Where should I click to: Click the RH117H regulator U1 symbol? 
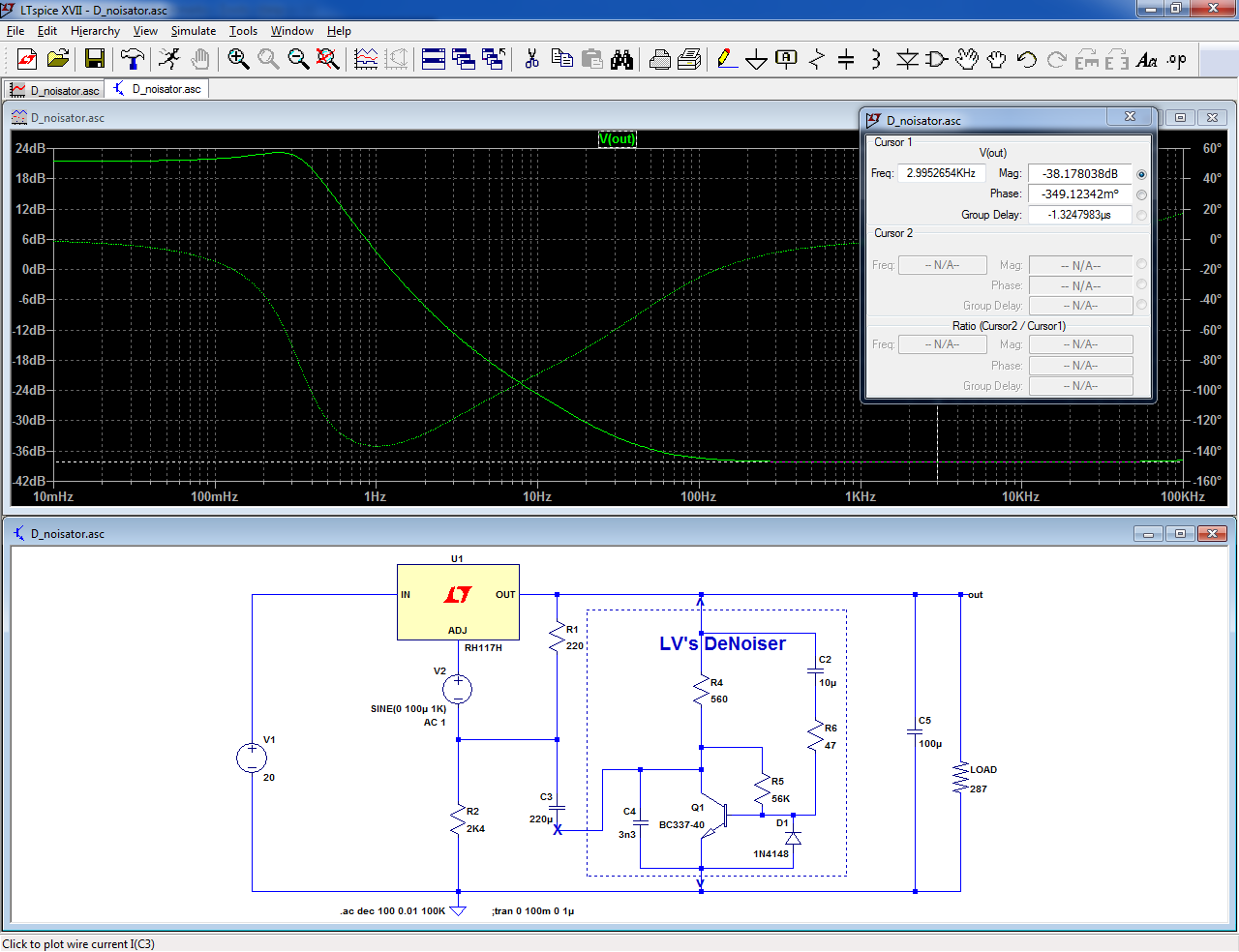(458, 602)
